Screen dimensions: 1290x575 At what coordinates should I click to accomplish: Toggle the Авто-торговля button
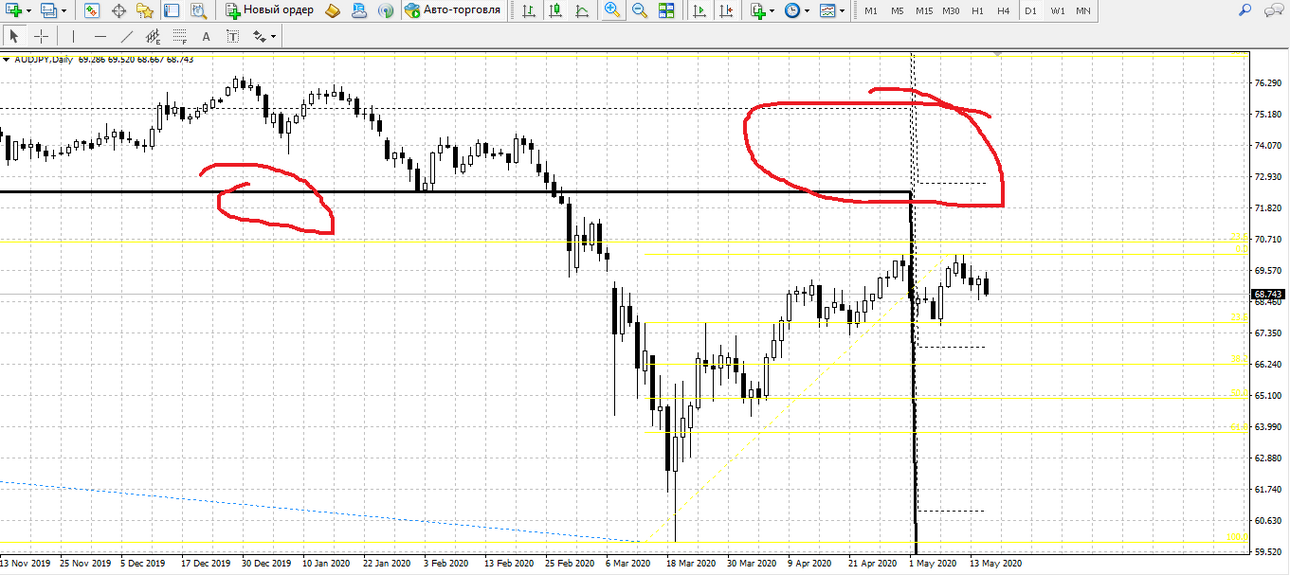pos(452,10)
